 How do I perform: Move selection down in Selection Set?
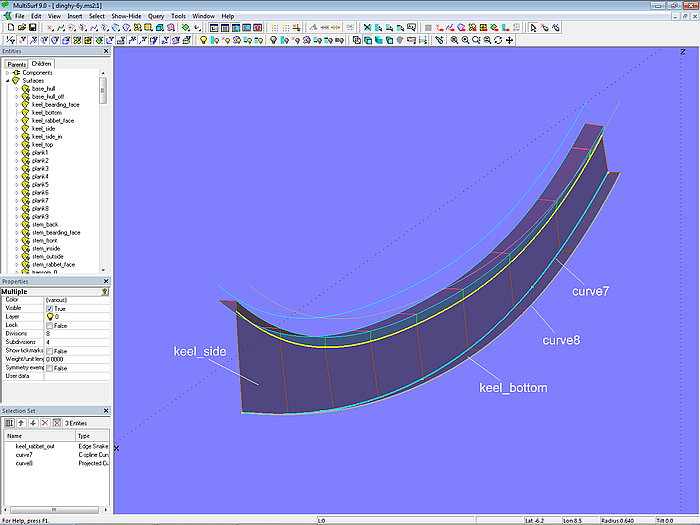tap(32, 424)
